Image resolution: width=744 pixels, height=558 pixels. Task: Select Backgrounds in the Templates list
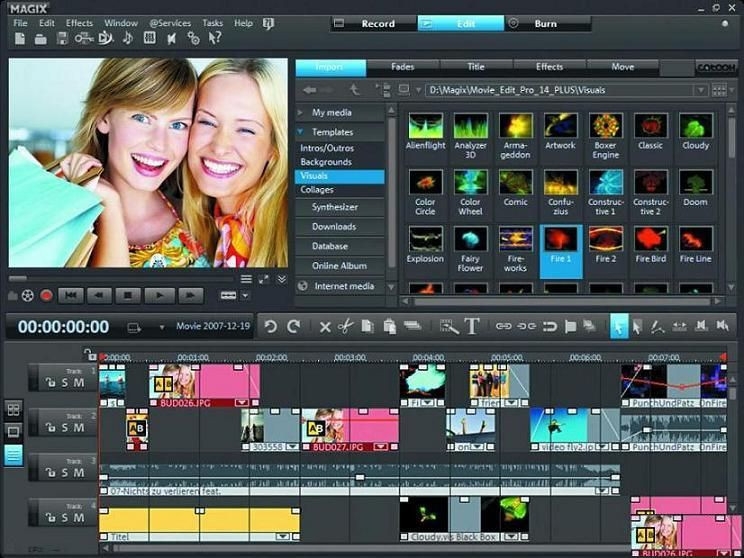point(326,162)
